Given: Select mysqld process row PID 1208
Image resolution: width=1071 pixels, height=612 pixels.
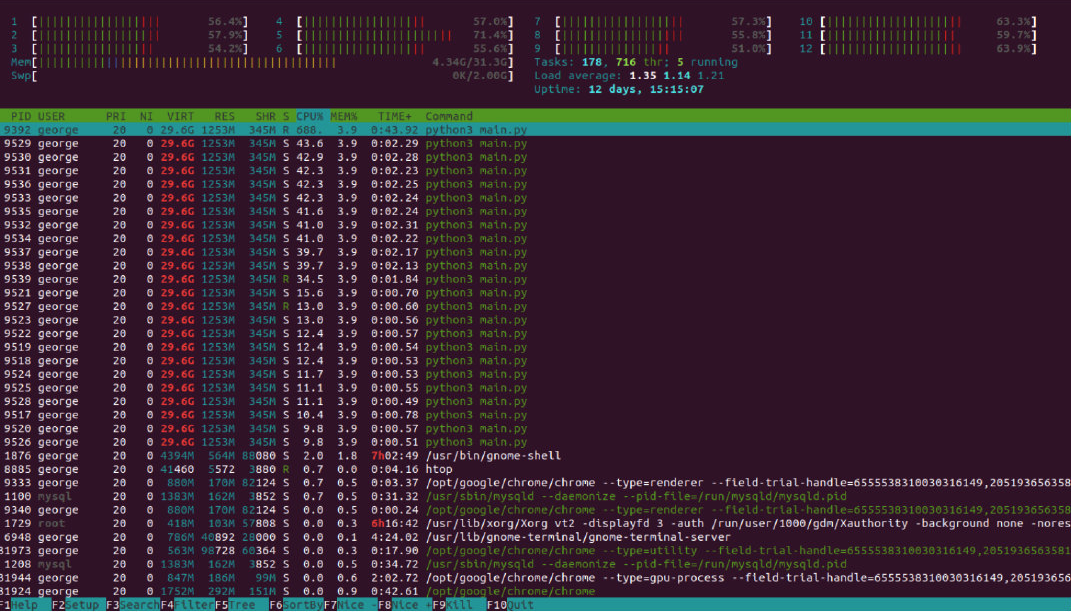Looking at the screenshot, I should (x=536, y=564).
